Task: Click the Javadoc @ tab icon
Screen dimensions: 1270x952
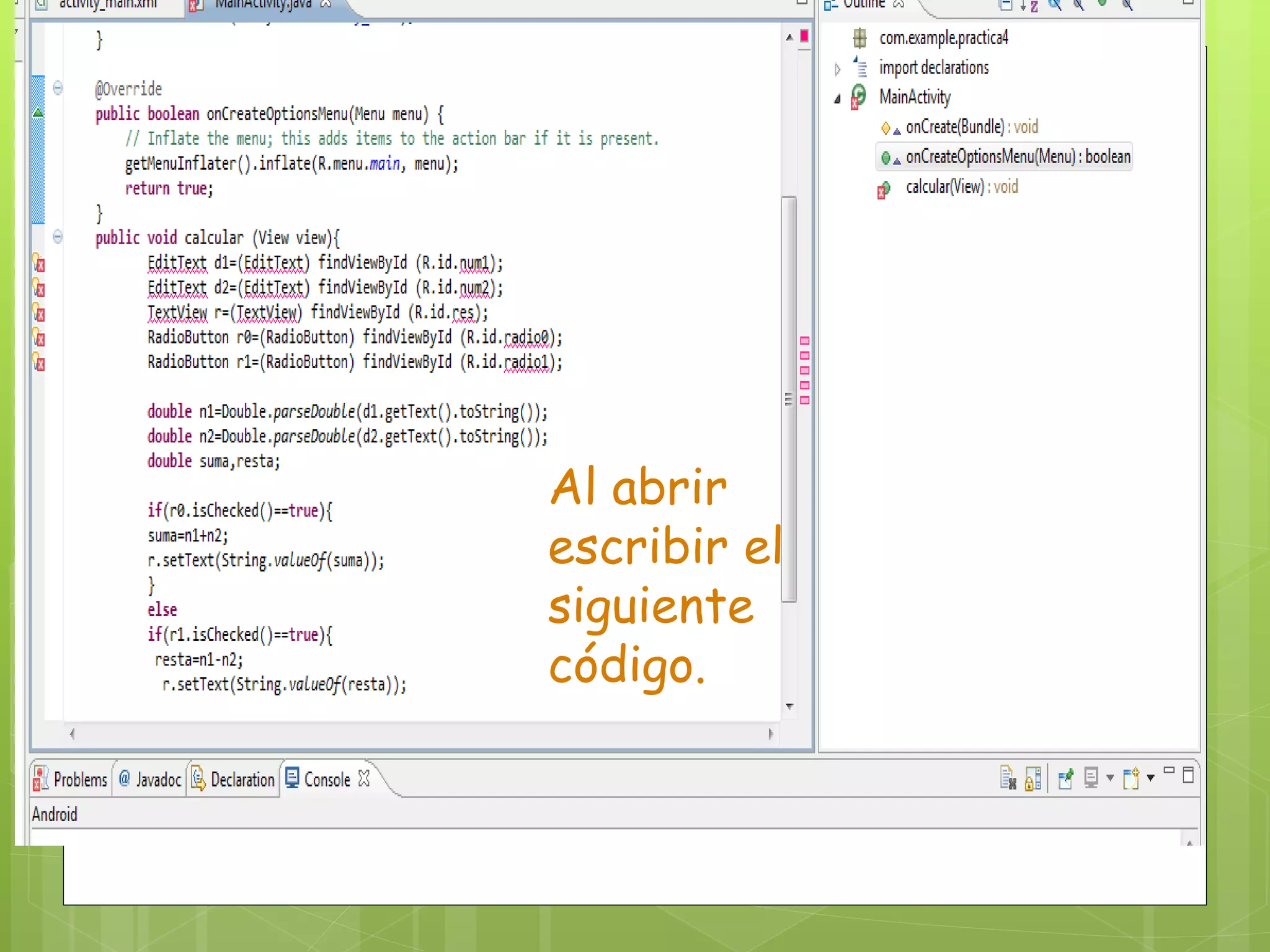Action: pyautogui.click(x=124, y=777)
